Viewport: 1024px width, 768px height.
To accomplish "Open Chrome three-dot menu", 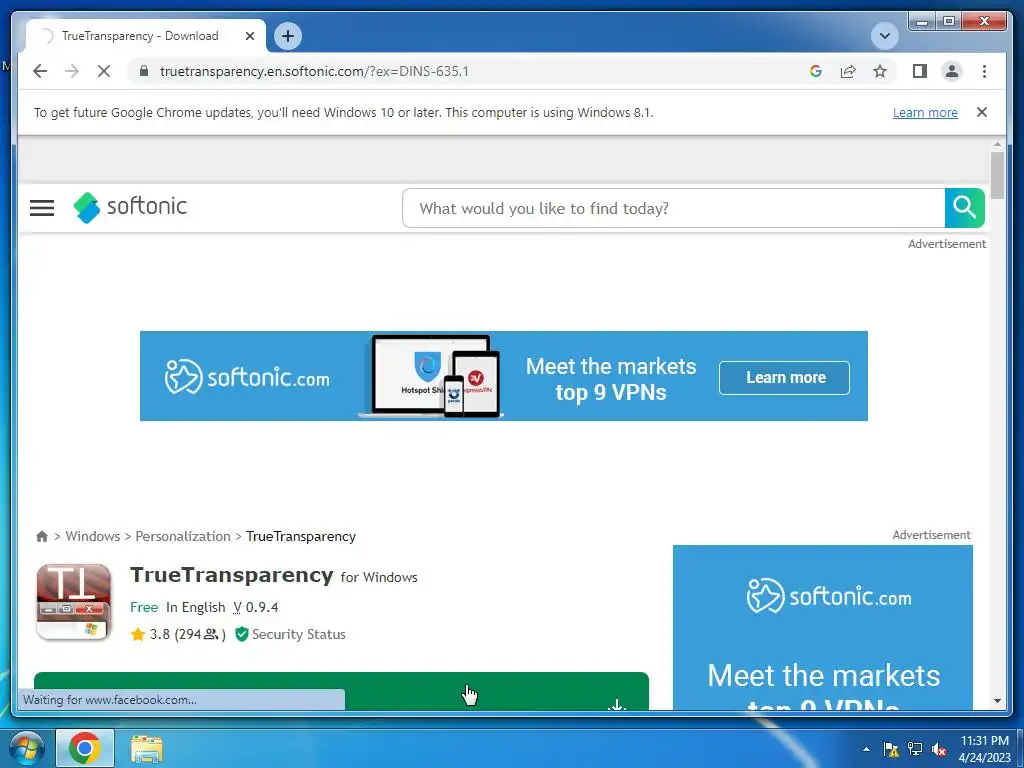I will point(984,71).
